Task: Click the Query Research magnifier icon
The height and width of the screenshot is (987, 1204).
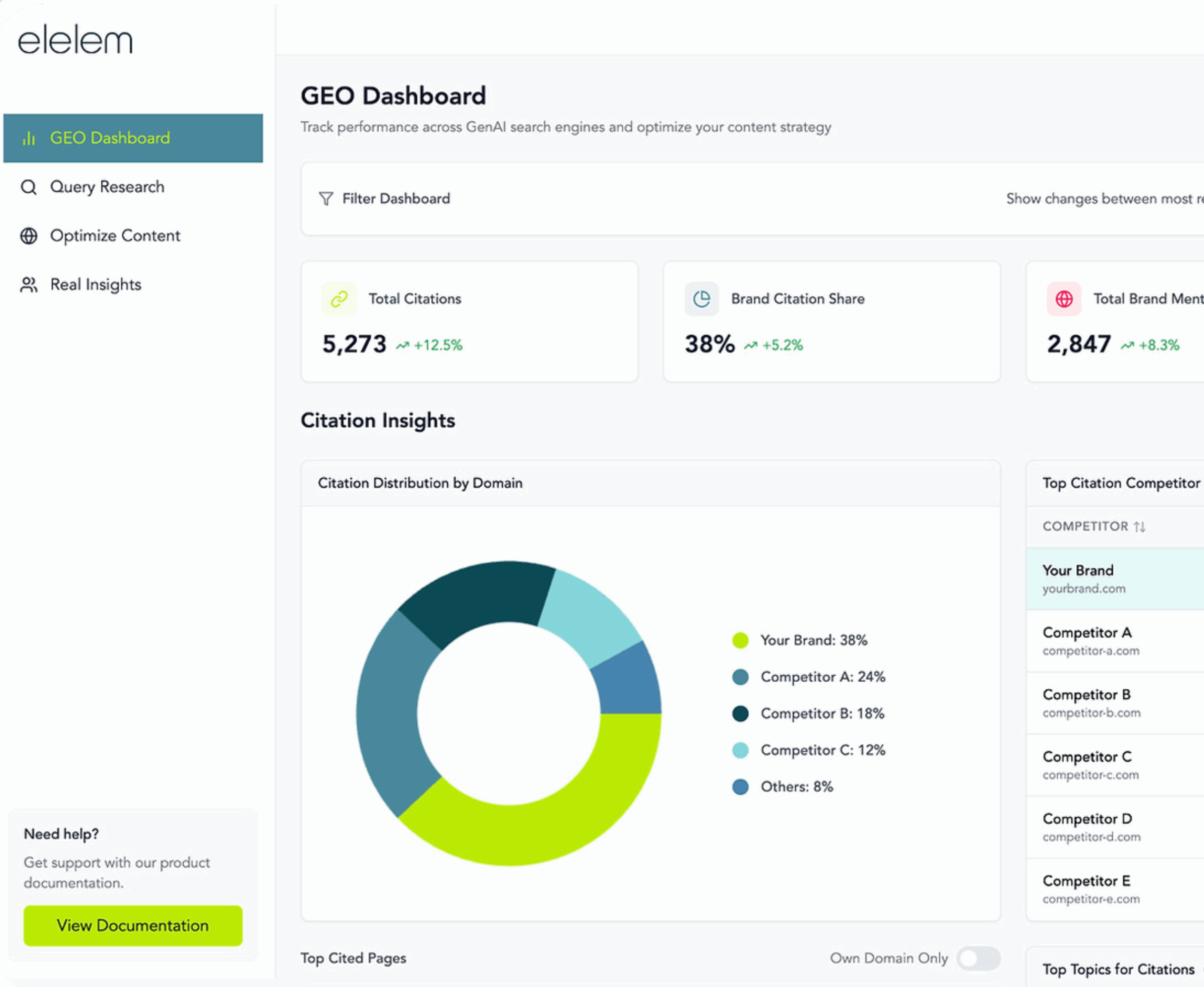Action: click(29, 187)
